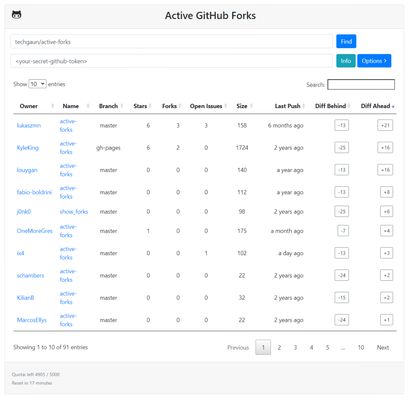Sort by the Owner column header

click(x=29, y=106)
